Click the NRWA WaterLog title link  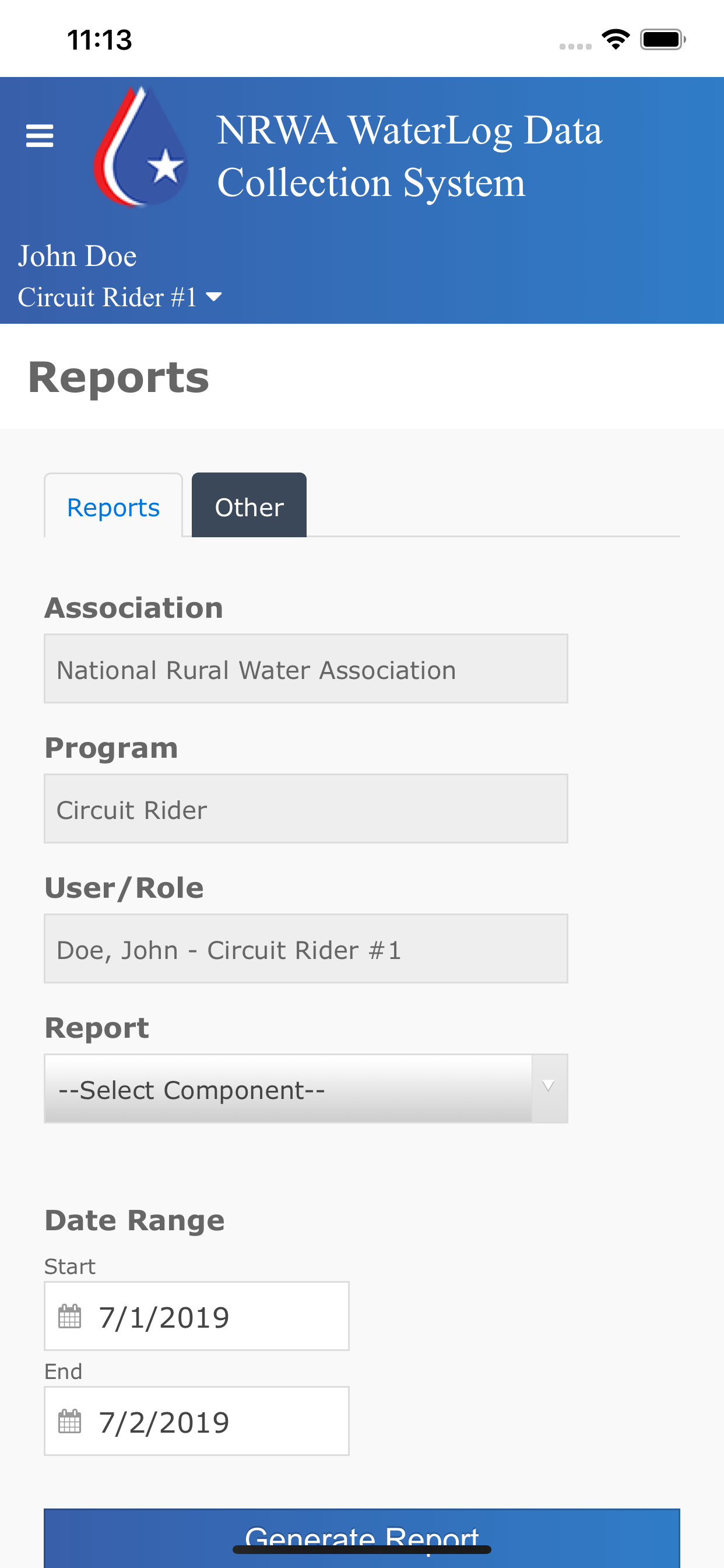pyautogui.click(x=410, y=154)
